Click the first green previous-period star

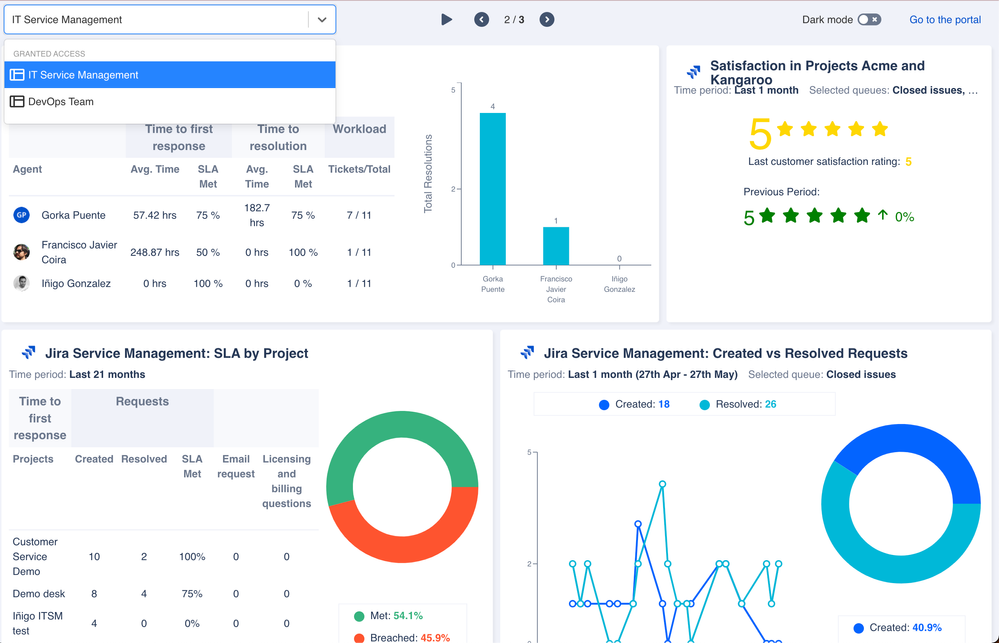click(767, 215)
